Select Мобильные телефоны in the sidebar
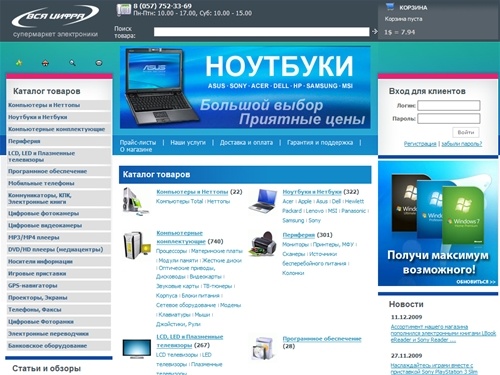The image size is (500, 375). pyautogui.click(x=59, y=183)
